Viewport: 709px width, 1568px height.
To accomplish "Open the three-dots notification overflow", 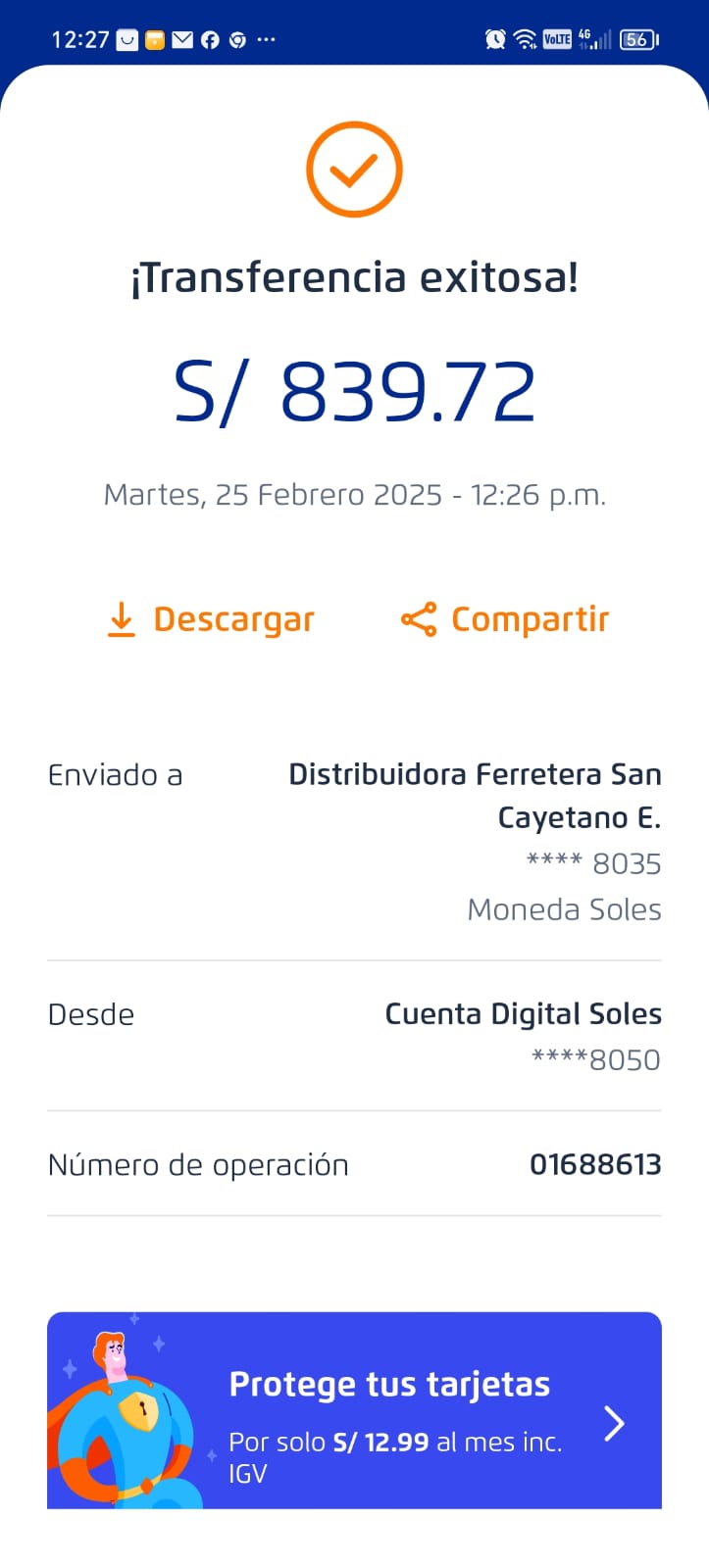I will tap(266, 40).
